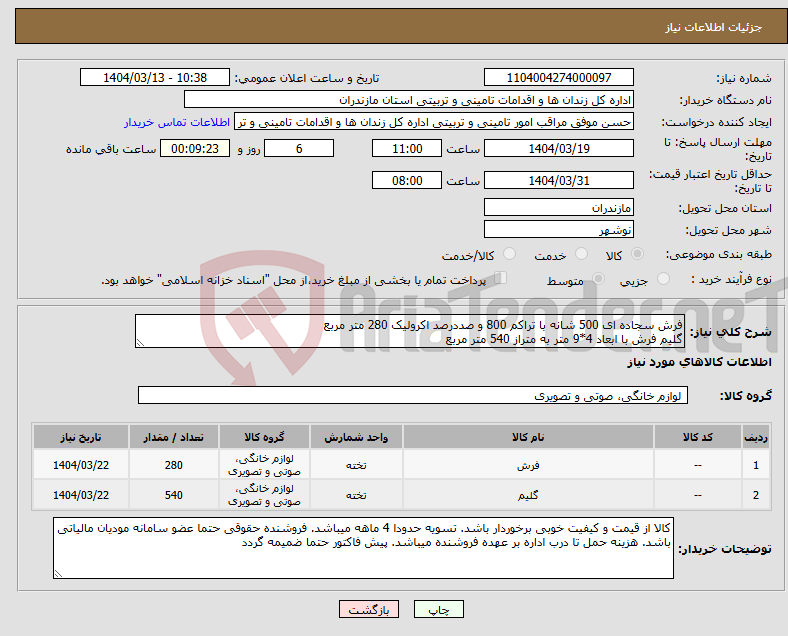This screenshot has height=636, width=788.
Task: Click the کد کالا column header
Action: pos(698,437)
